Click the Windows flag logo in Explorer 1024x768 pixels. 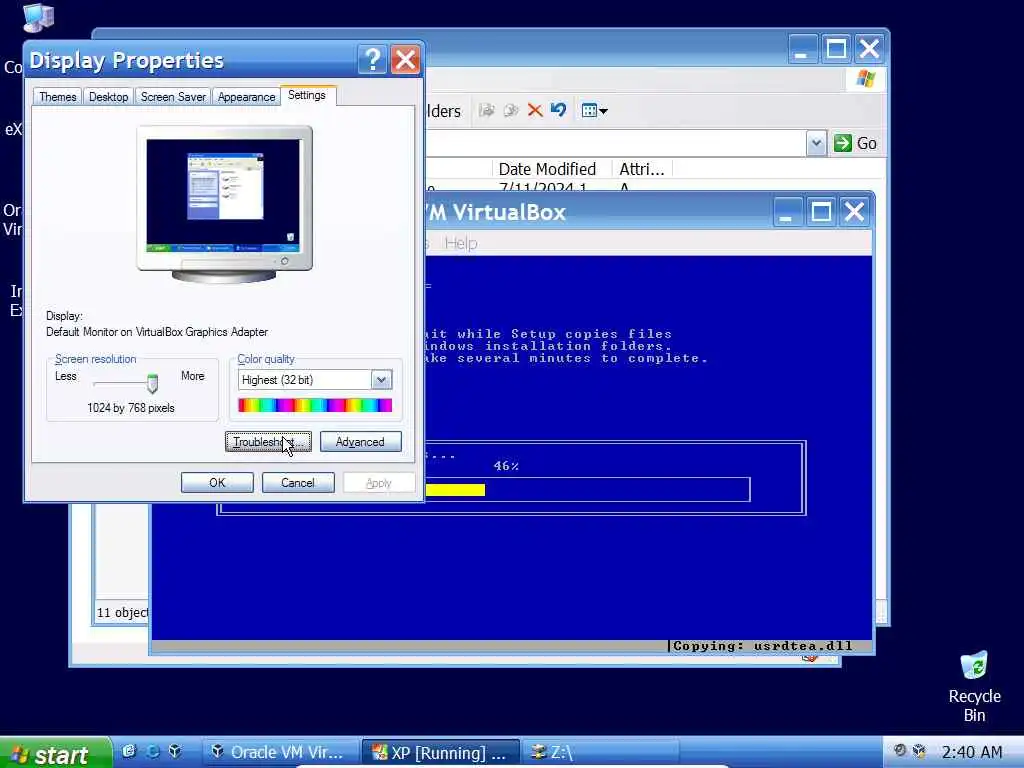pos(866,79)
